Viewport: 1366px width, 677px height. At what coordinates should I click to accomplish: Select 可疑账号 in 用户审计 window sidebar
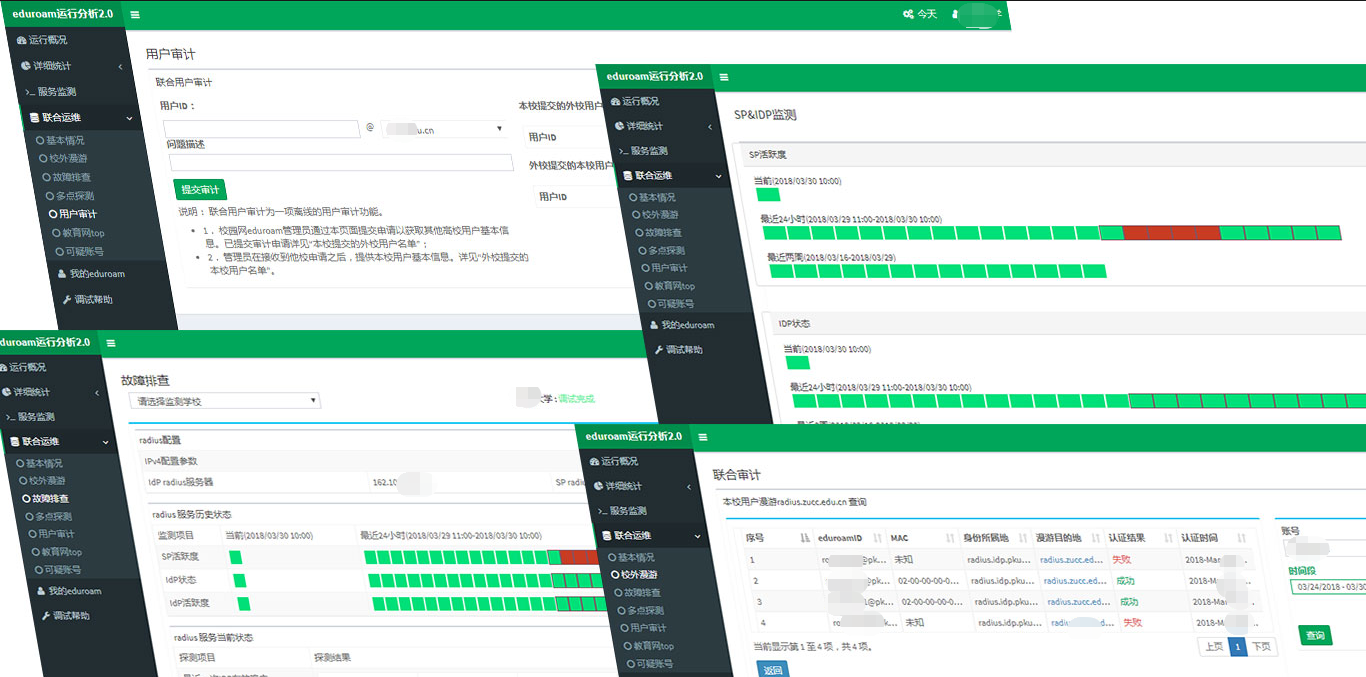pos(79,251)
